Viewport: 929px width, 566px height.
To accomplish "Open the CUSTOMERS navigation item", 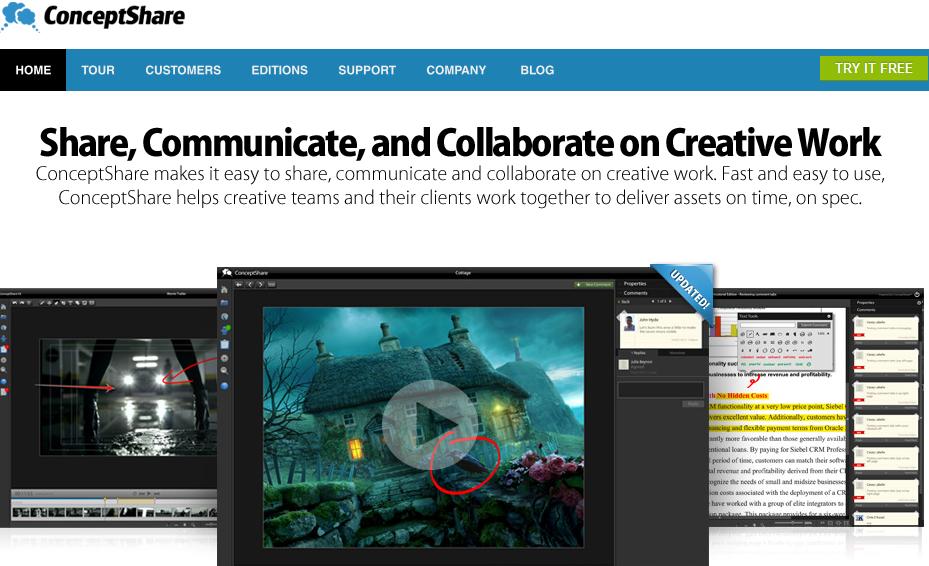I will click(183, 70).
